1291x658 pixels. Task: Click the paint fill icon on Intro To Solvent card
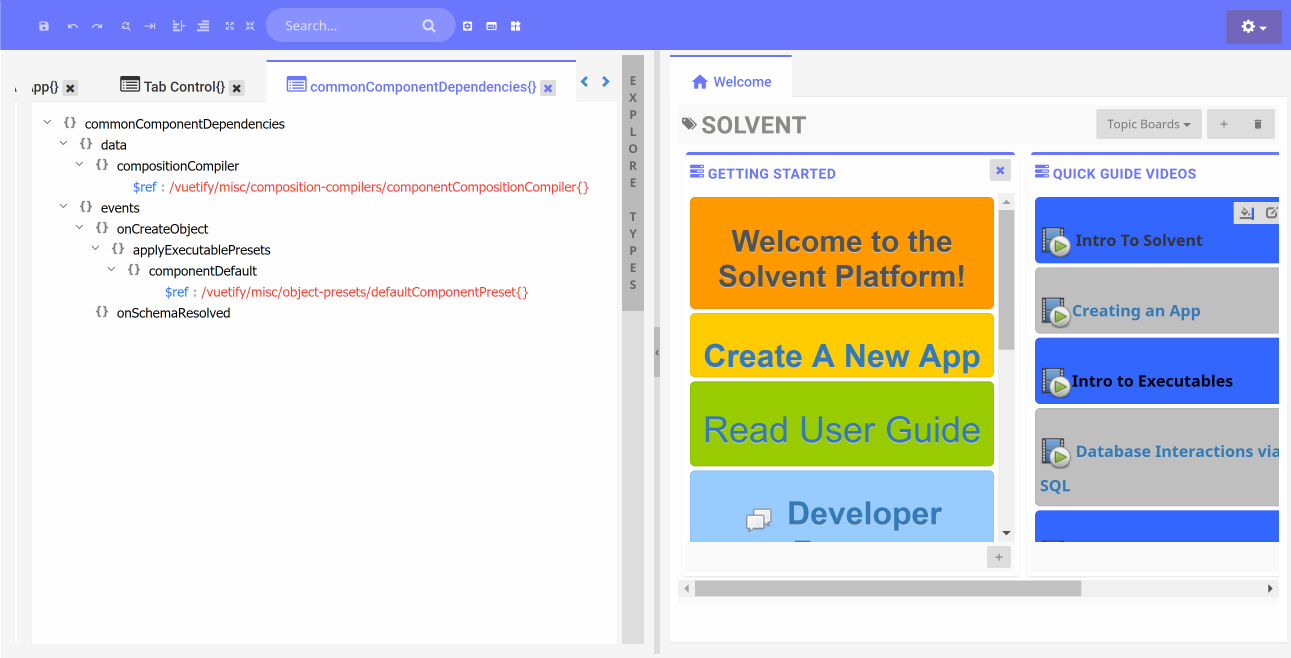pyautogui.click(x=1246, y=212)
